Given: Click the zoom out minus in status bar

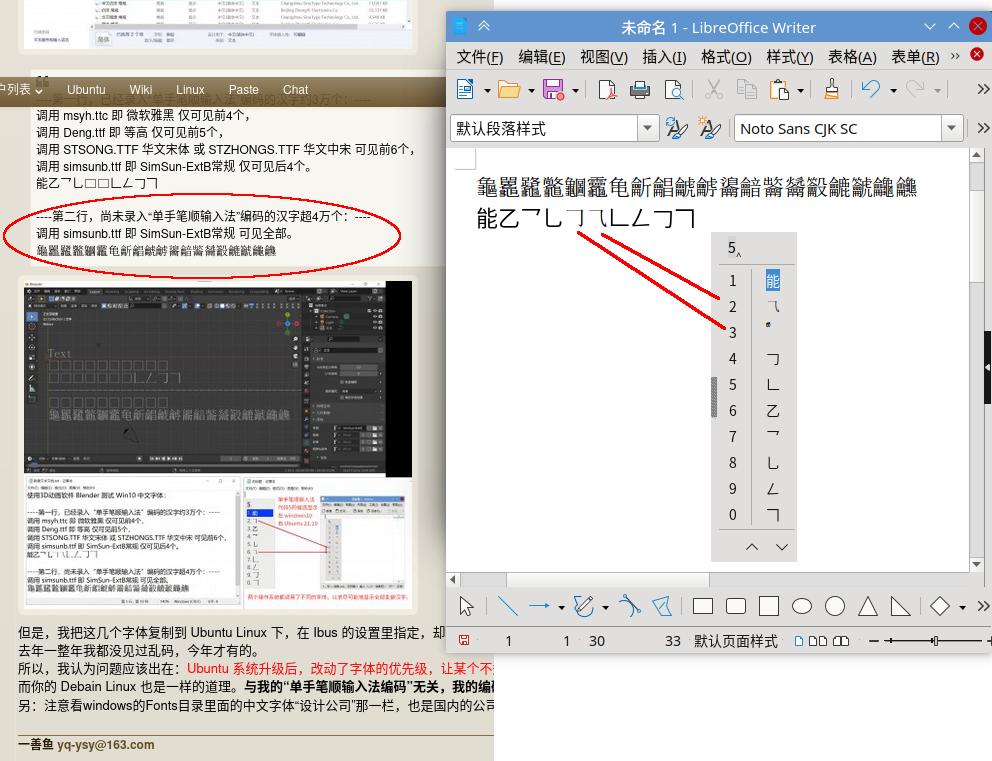Looking at the screenshot, I should click(x=874, y=641).
